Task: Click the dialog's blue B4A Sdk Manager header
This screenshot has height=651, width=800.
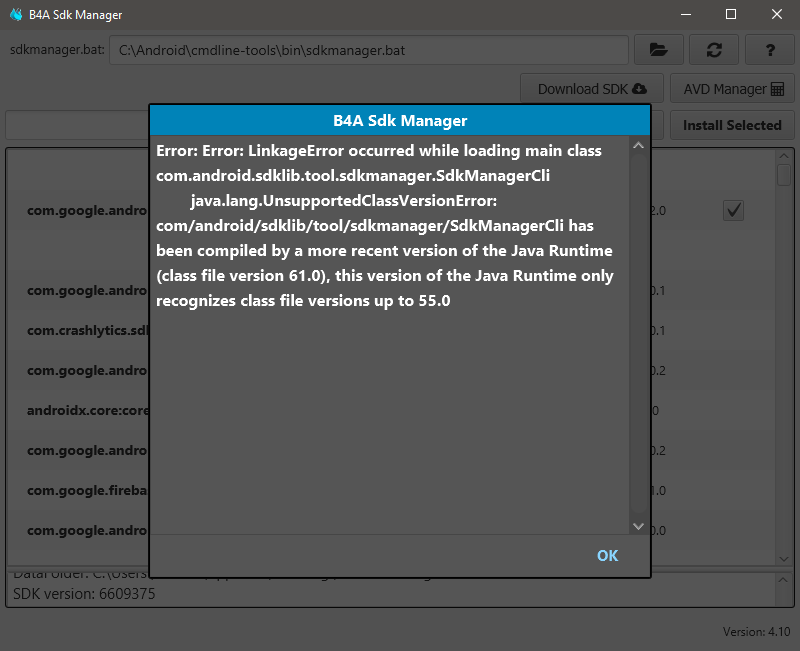Action: 400,120
